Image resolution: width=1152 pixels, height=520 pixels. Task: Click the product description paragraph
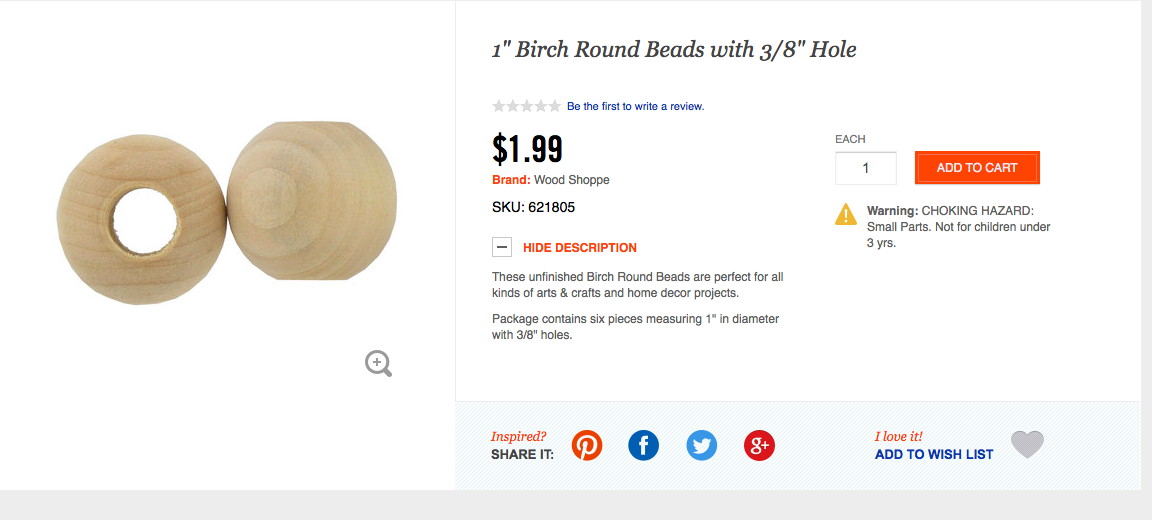pyautogui.click(x=637, y=284)
